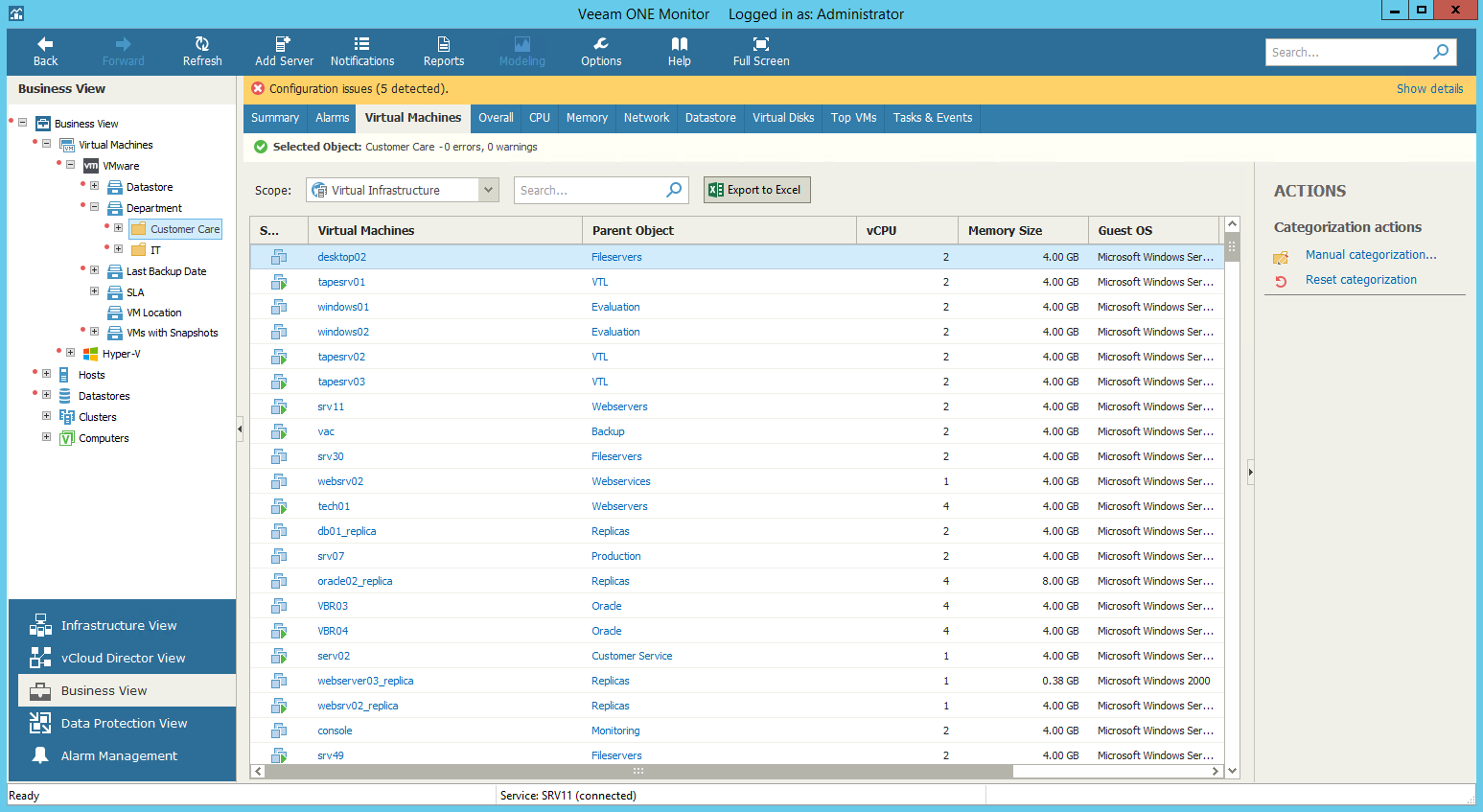Collapse the VMware tree node

pyautogui.click(x=70, y=165)
